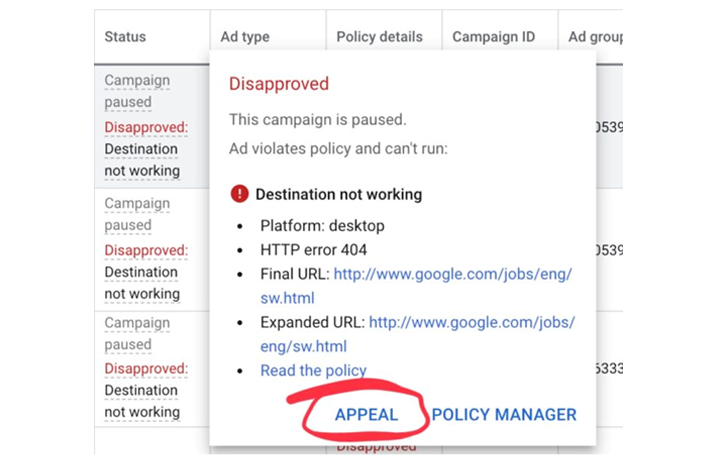Click the first row's Destination not working text
716x457 pixels.
142,160
